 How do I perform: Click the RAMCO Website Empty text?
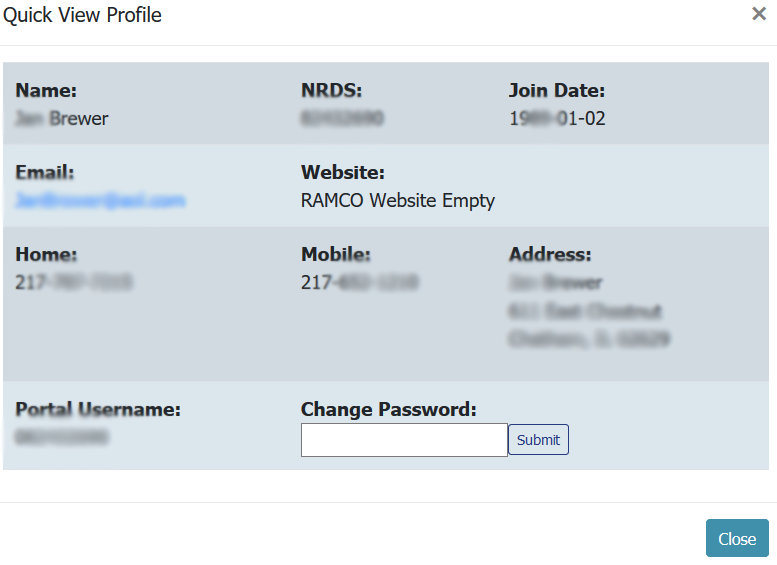click(x=397, y=200)
